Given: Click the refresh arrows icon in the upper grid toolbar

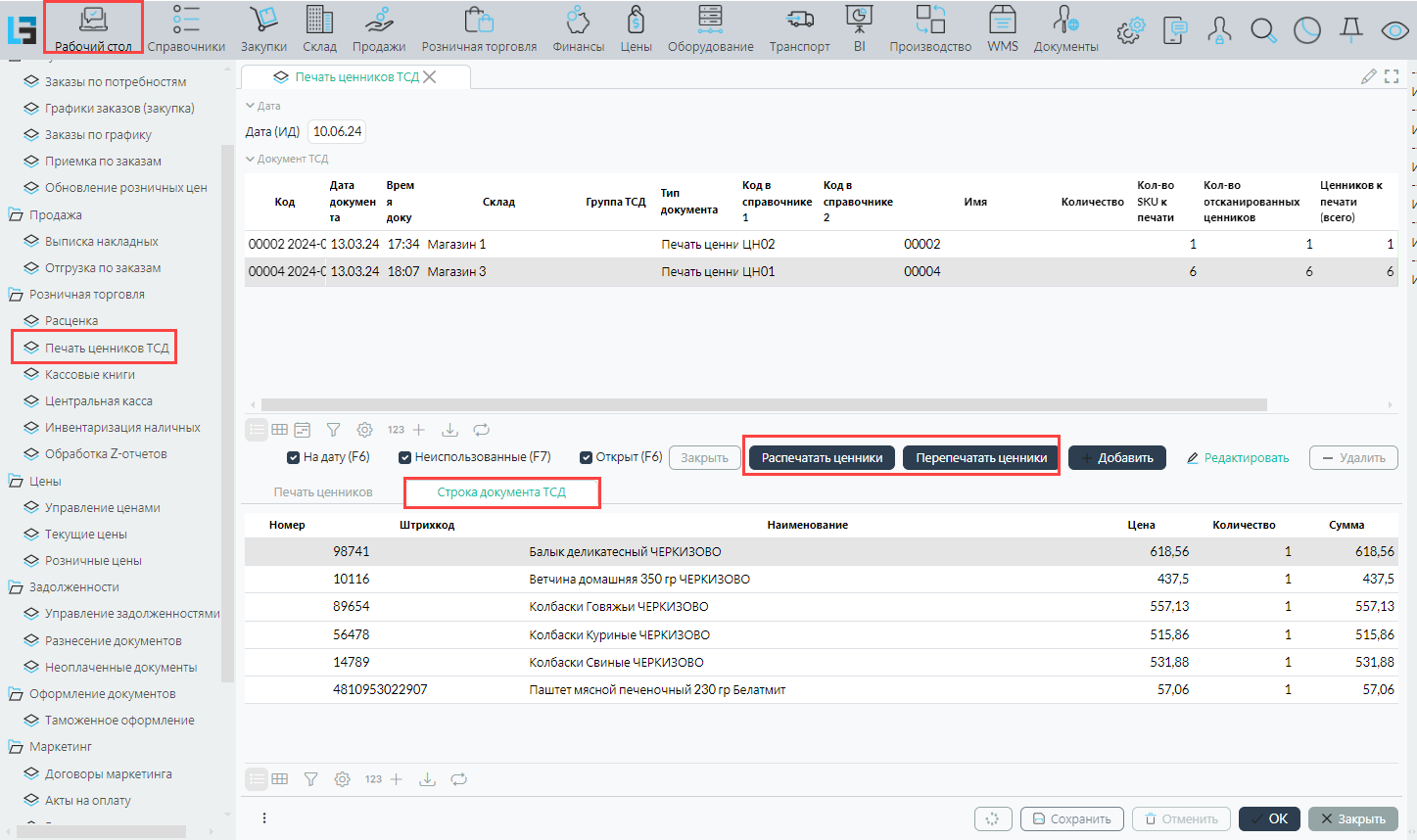Looking at the screenshot, I should click(x=481, y=430).
